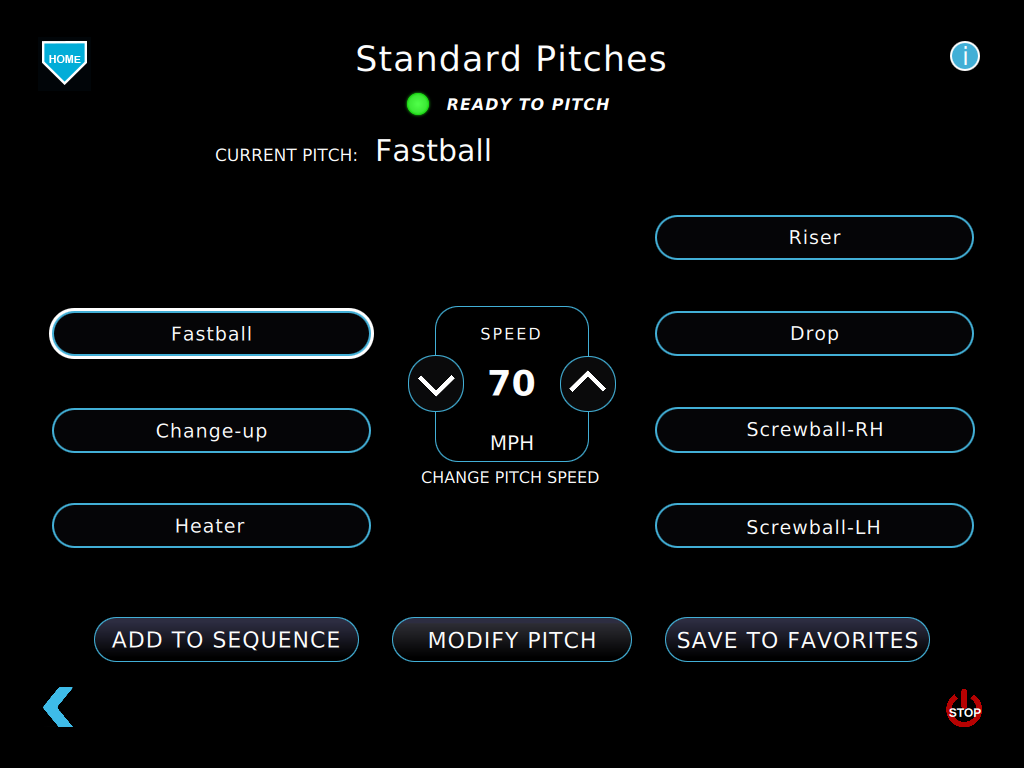Go back with the blue arrow
Screen dimensions: 1024x768
point(58,706)
